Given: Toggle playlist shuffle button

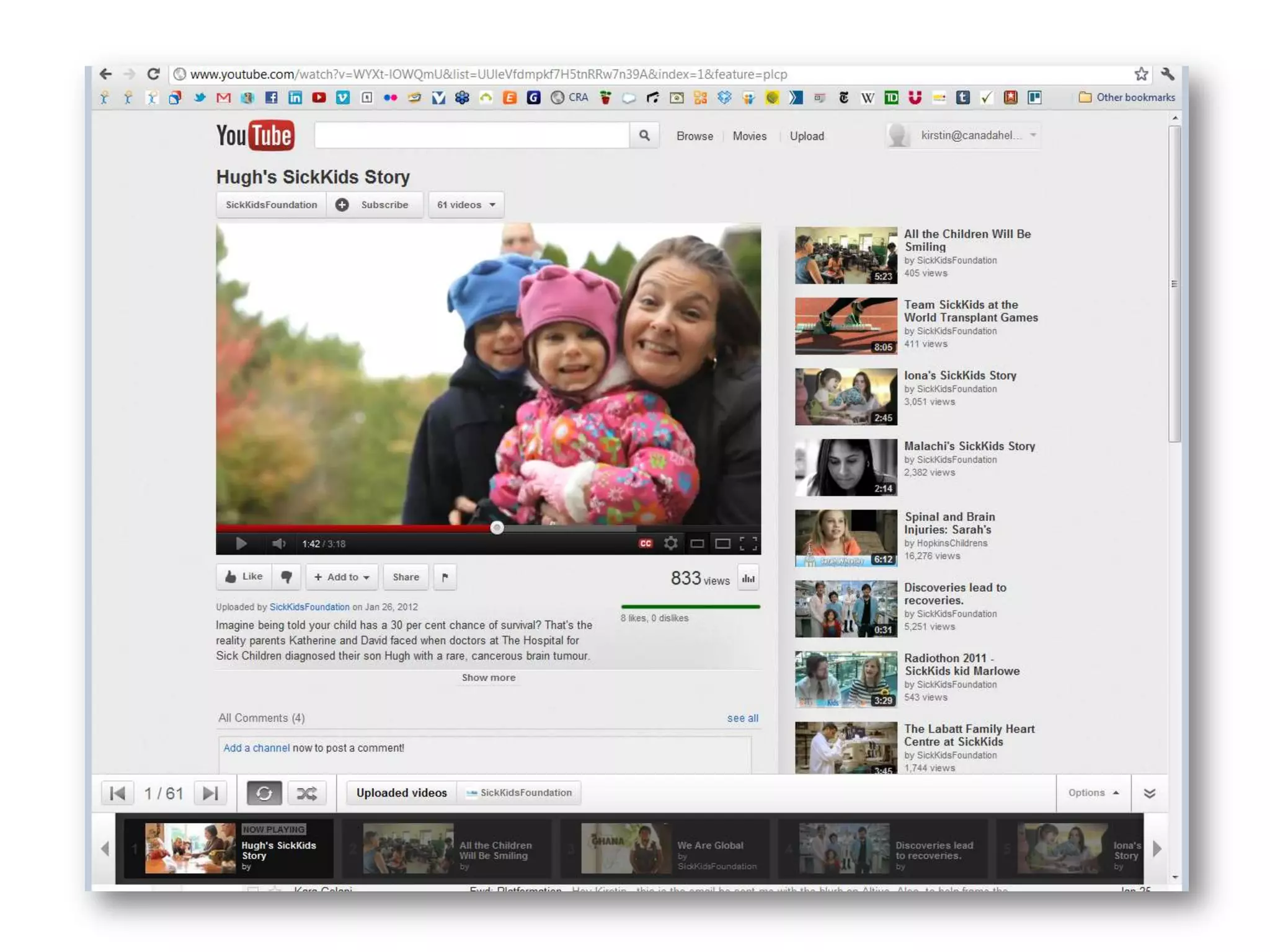Looking at the screenshot, I should (307, 793).
